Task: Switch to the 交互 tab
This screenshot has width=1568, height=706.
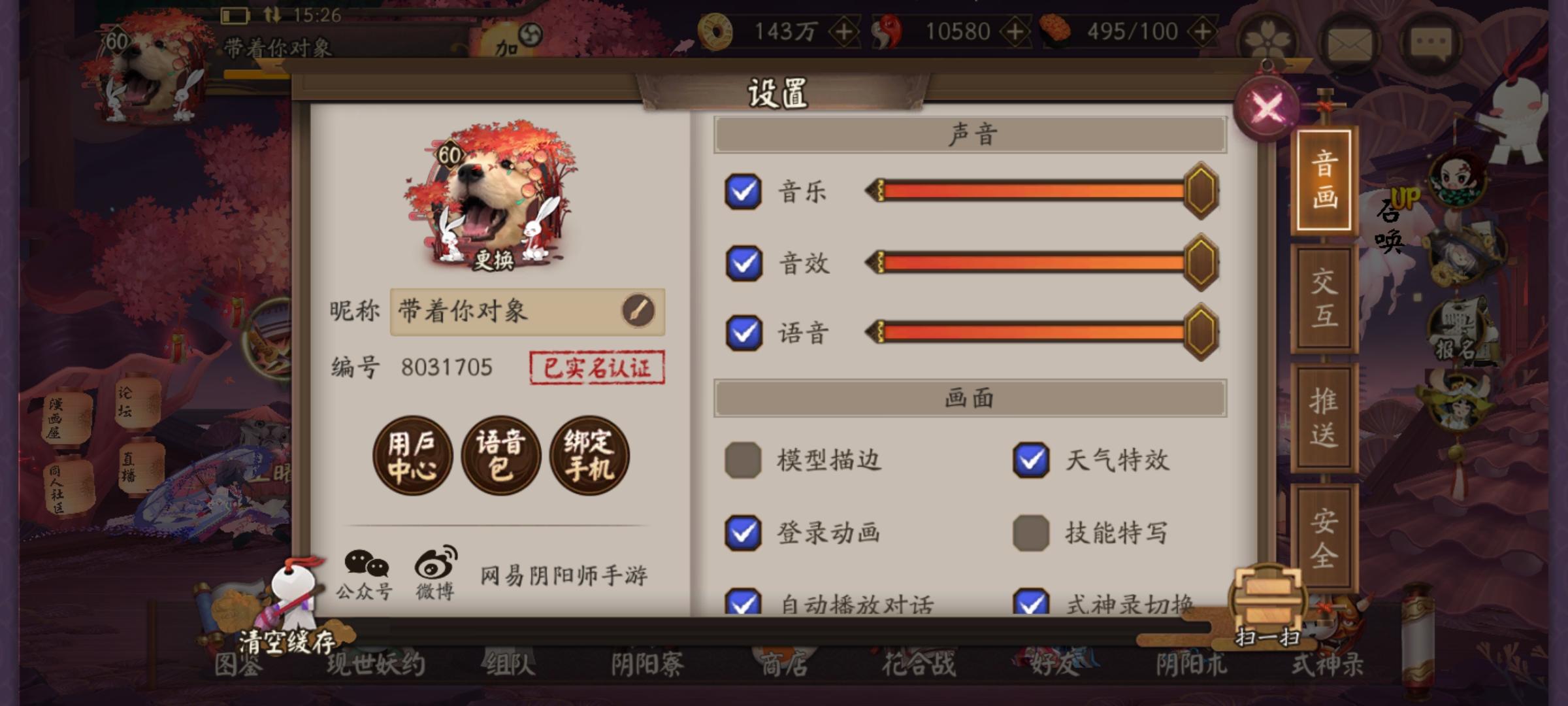Action: (x=1324, y=299)
